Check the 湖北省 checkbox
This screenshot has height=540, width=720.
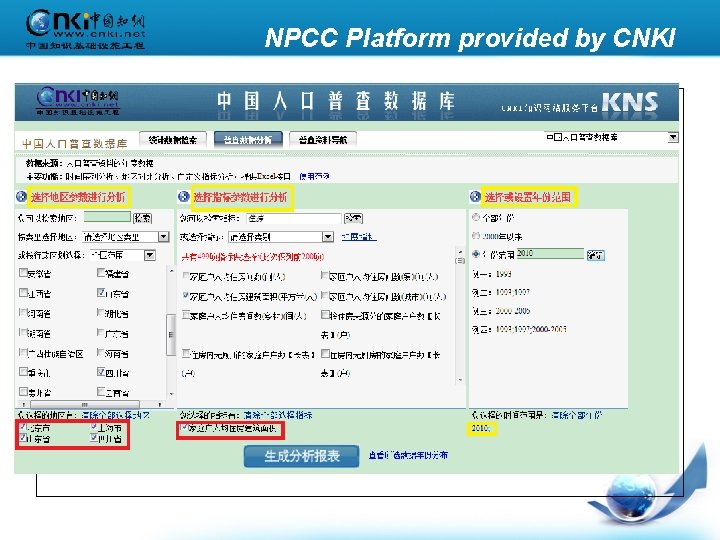click(101, 313)
